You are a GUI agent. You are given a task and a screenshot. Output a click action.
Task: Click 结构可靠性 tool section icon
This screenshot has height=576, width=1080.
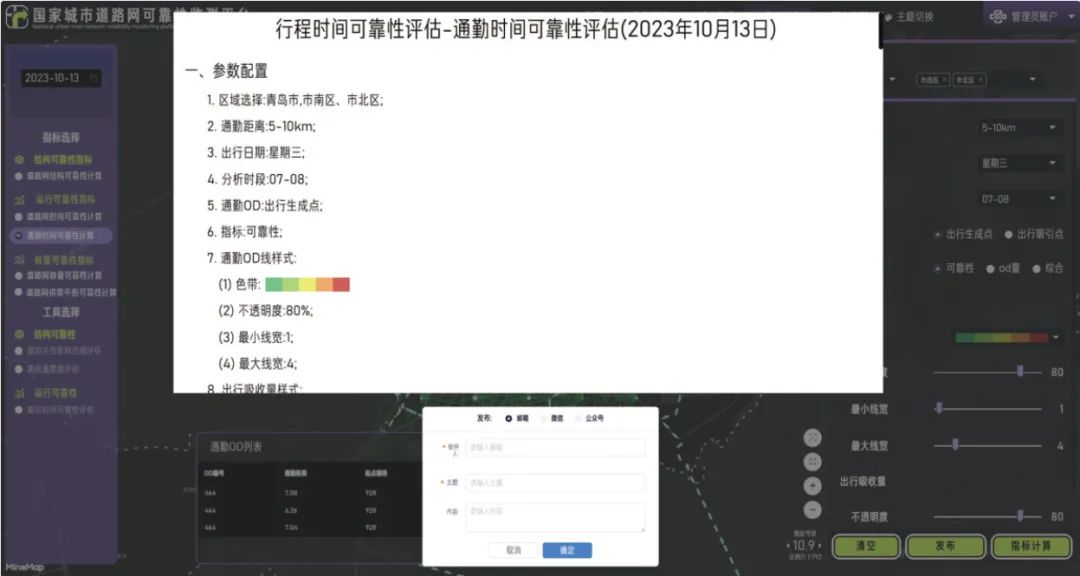(x=19, y=335)
